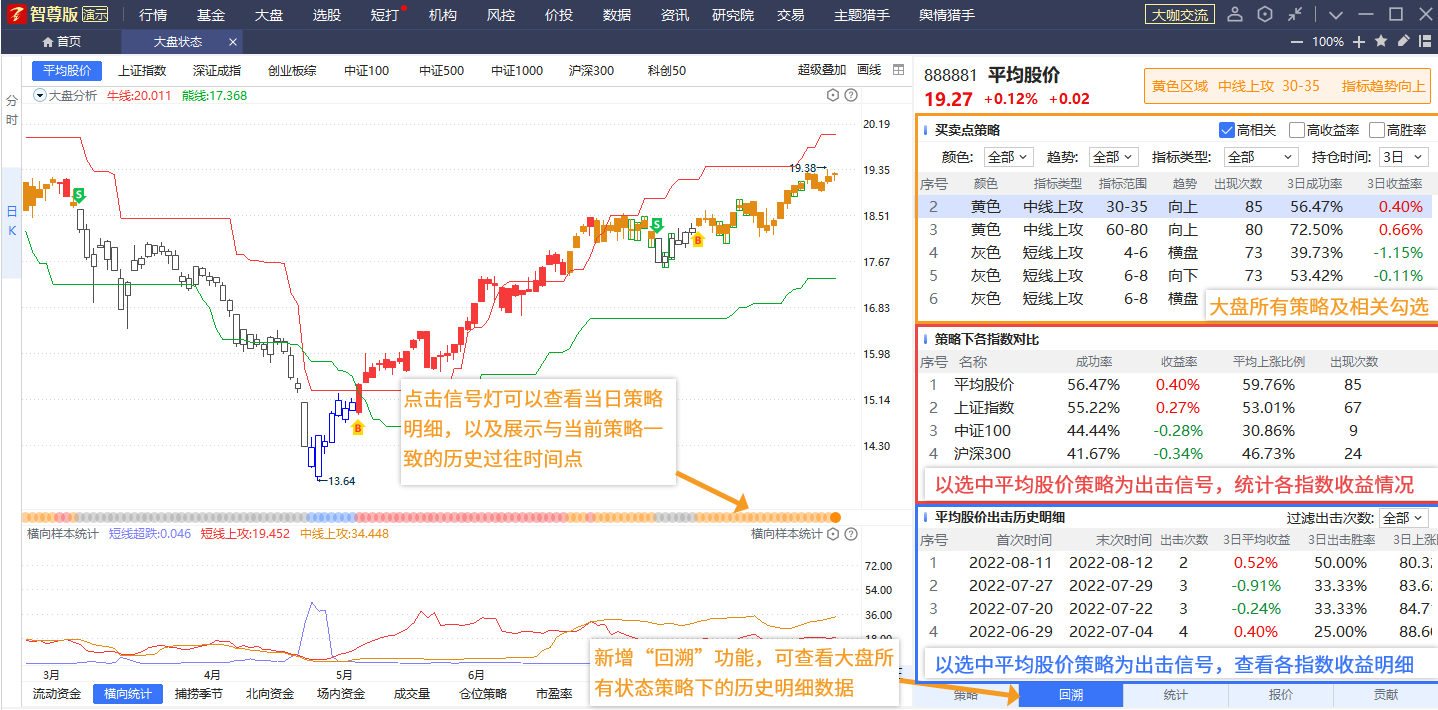
Task: Switch to the 回溯 tab
Action: [x=1071, y=695]
